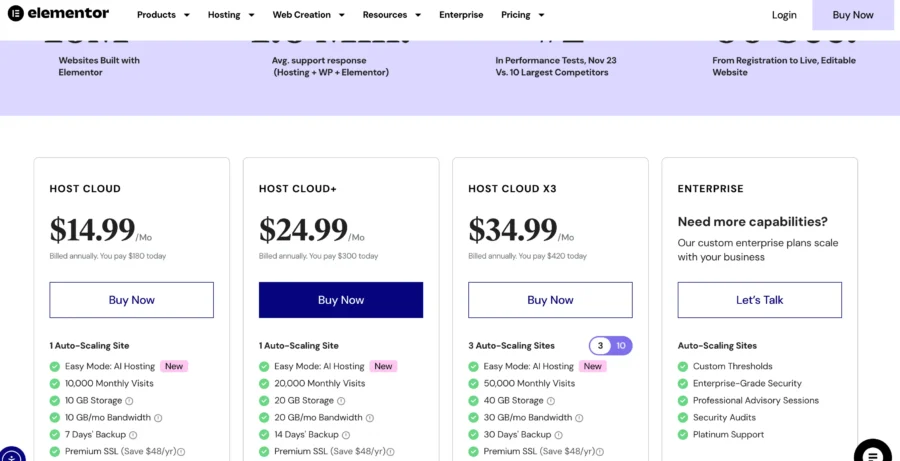Click 'In Performance Tests, Nov 23' text
This screenshot has width=900, height=461.
(x=556, y=60)
